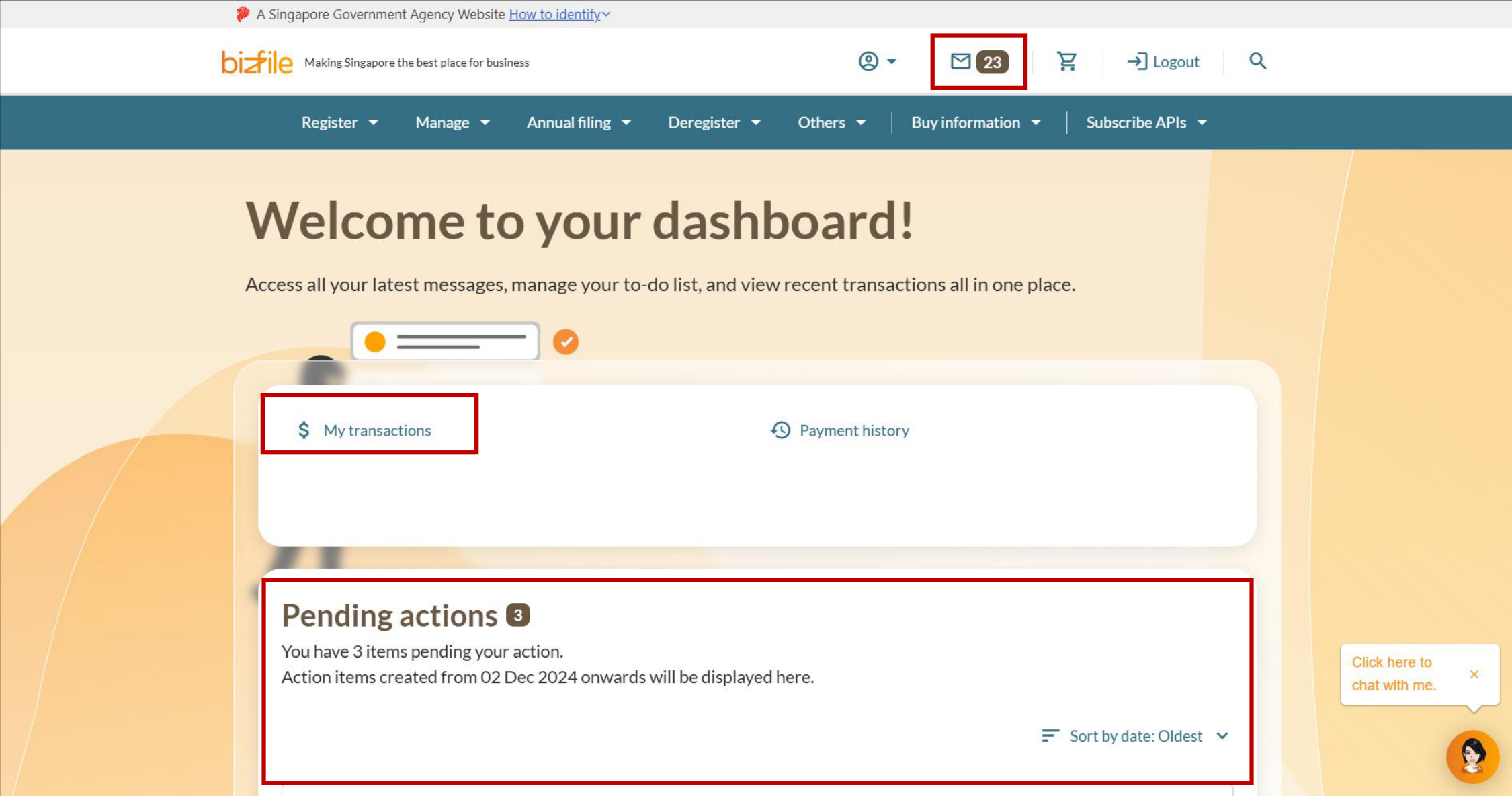Expand the Manage menu
This screenshot has height=796, width=1512.
[453, 122]
